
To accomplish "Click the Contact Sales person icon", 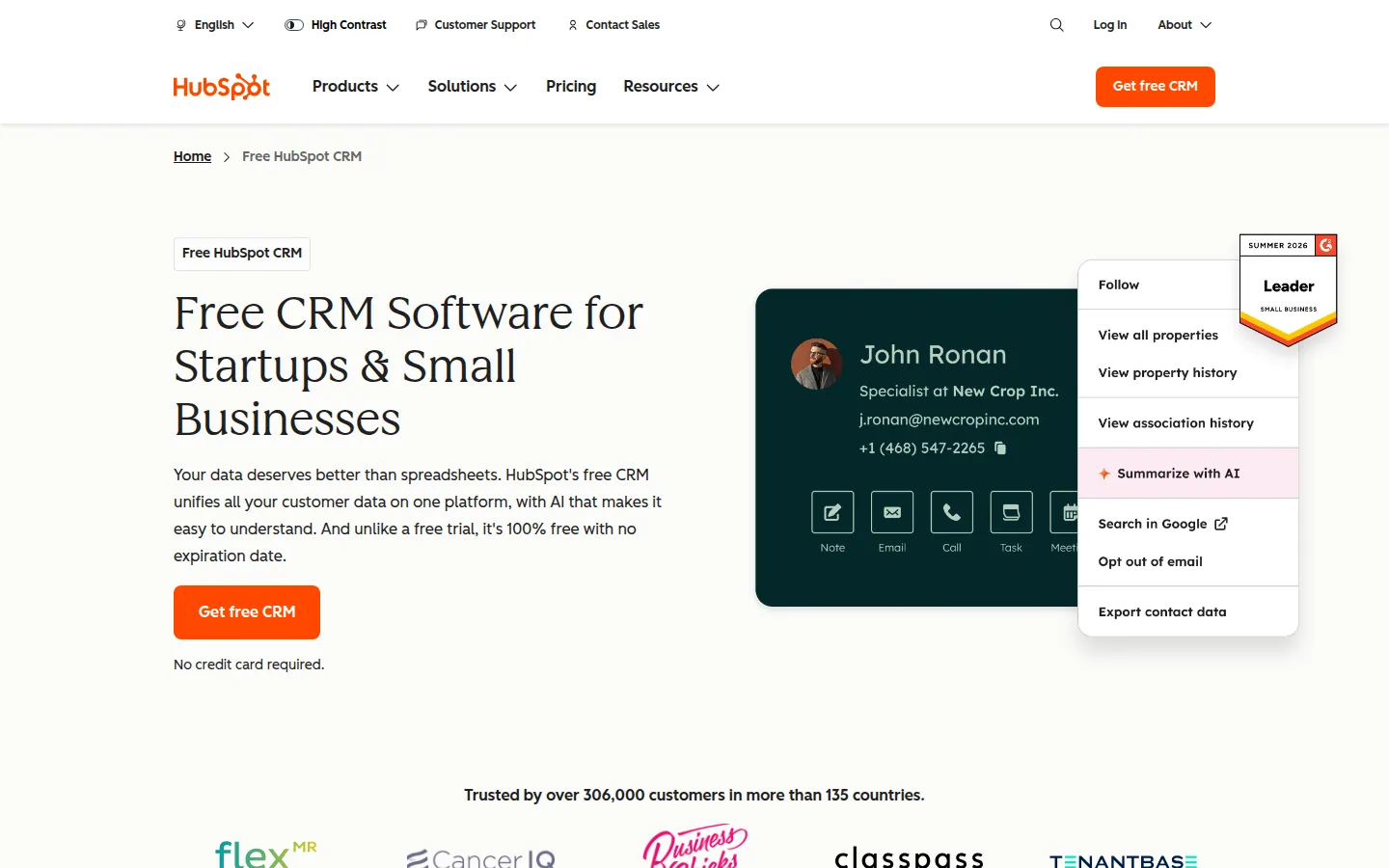I will pos(573,25).
